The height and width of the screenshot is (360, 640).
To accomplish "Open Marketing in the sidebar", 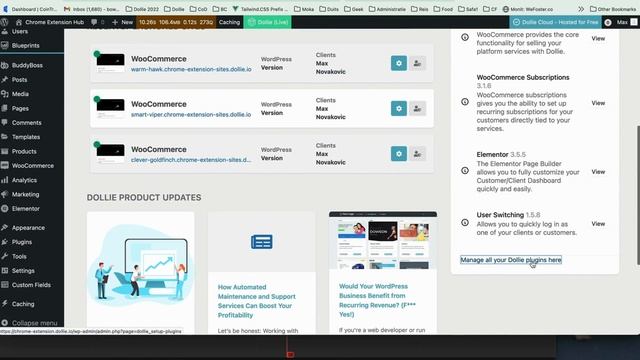I will click(x=25, y=194).
